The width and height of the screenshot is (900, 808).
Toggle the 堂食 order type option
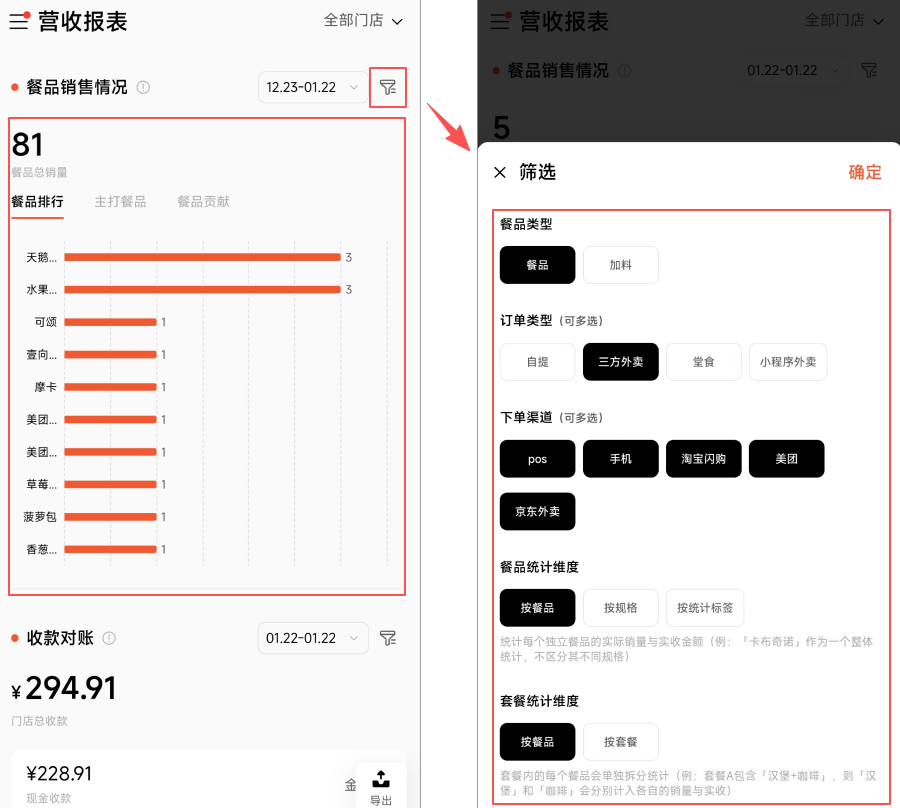click(x=704, y=362)
